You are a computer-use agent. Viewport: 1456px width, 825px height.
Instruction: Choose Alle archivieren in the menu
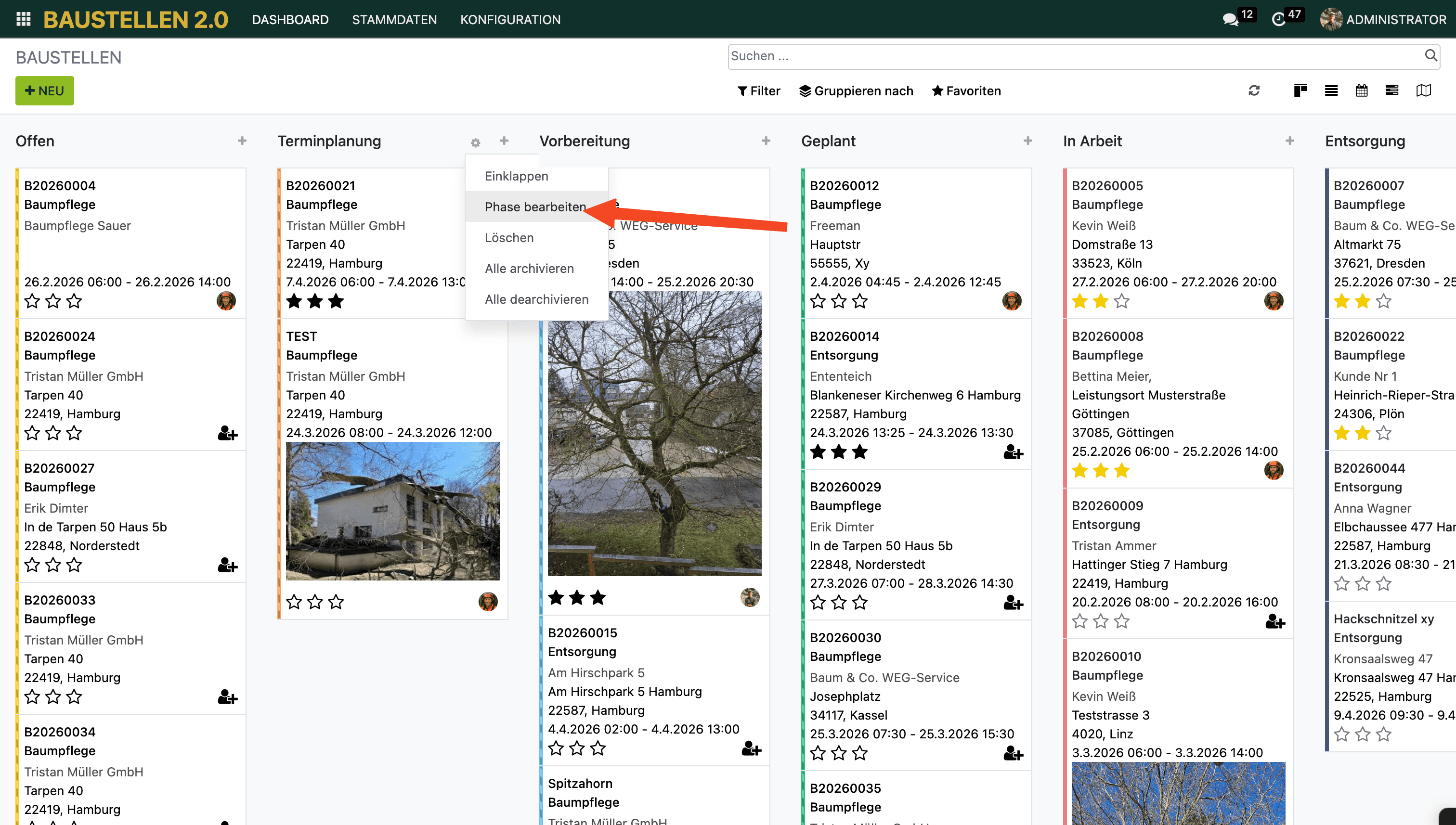coord(529,269)
